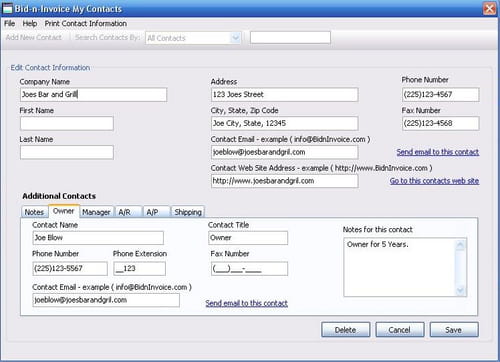The width and height of the screenshot is (500, 362).
Task: Click the Last Name field
Action: (x=67, y=152)
